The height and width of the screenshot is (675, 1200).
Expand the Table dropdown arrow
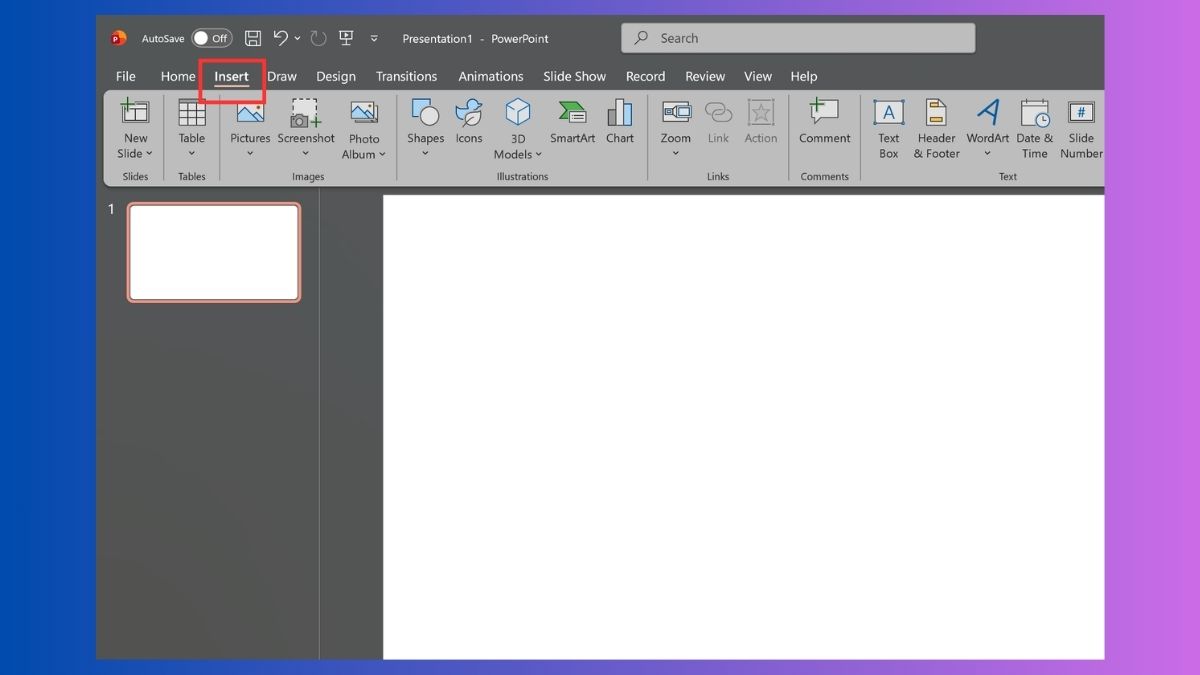pos(192,154)
